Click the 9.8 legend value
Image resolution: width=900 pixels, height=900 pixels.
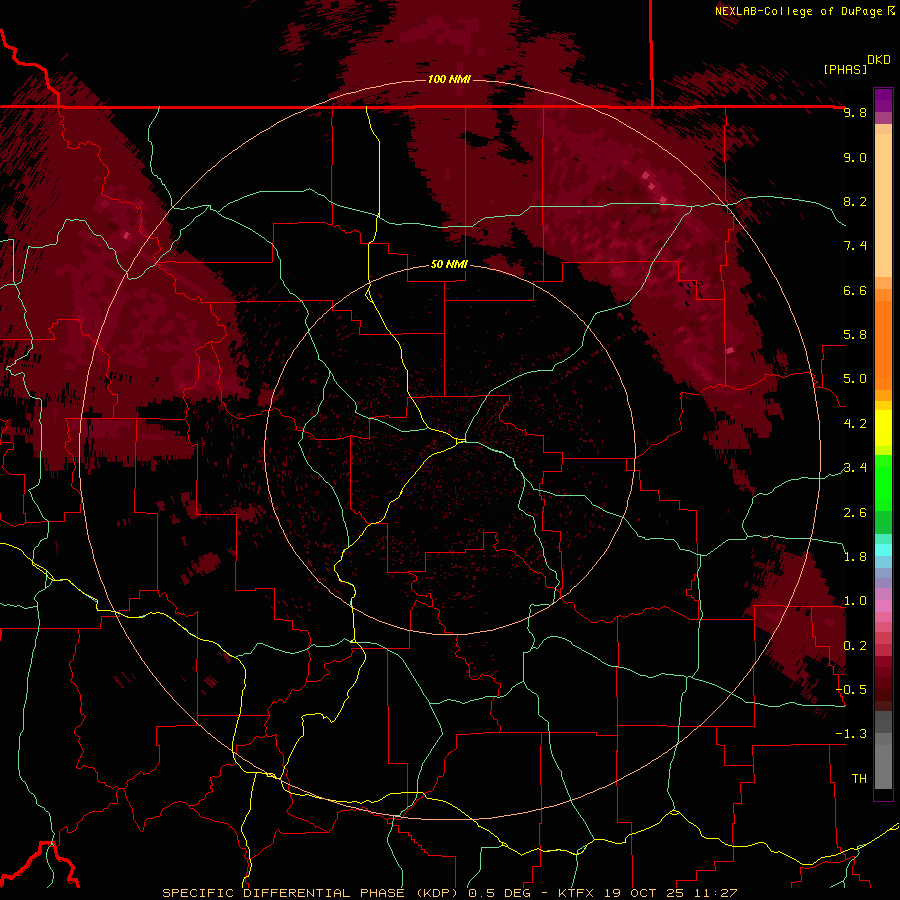(855, 113)
